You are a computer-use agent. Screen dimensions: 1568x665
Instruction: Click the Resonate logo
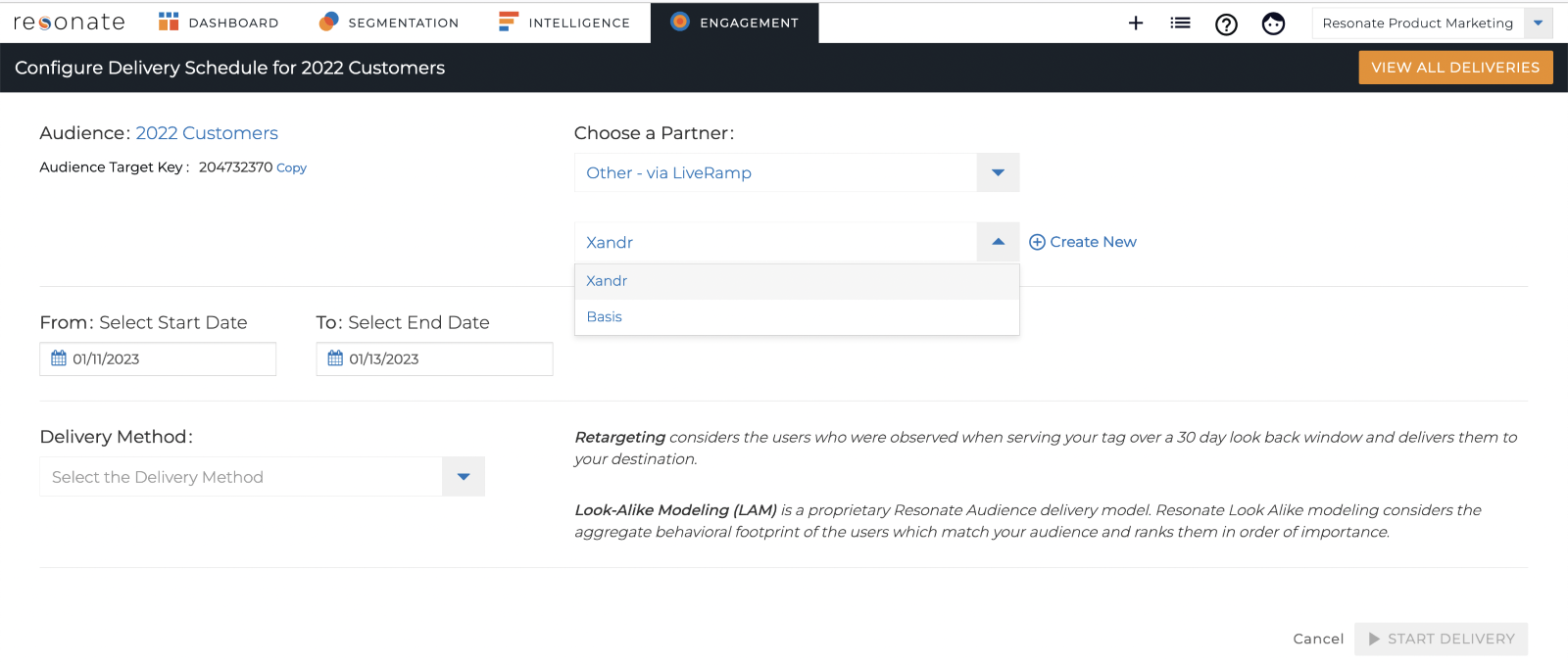(x=69, y=23)
